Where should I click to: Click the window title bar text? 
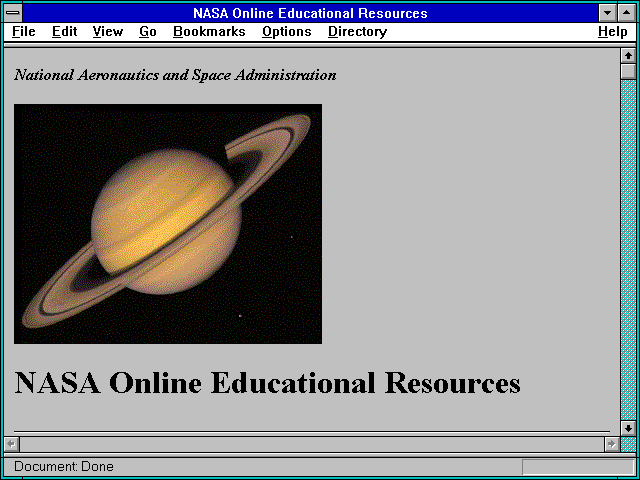click(310, 13)
